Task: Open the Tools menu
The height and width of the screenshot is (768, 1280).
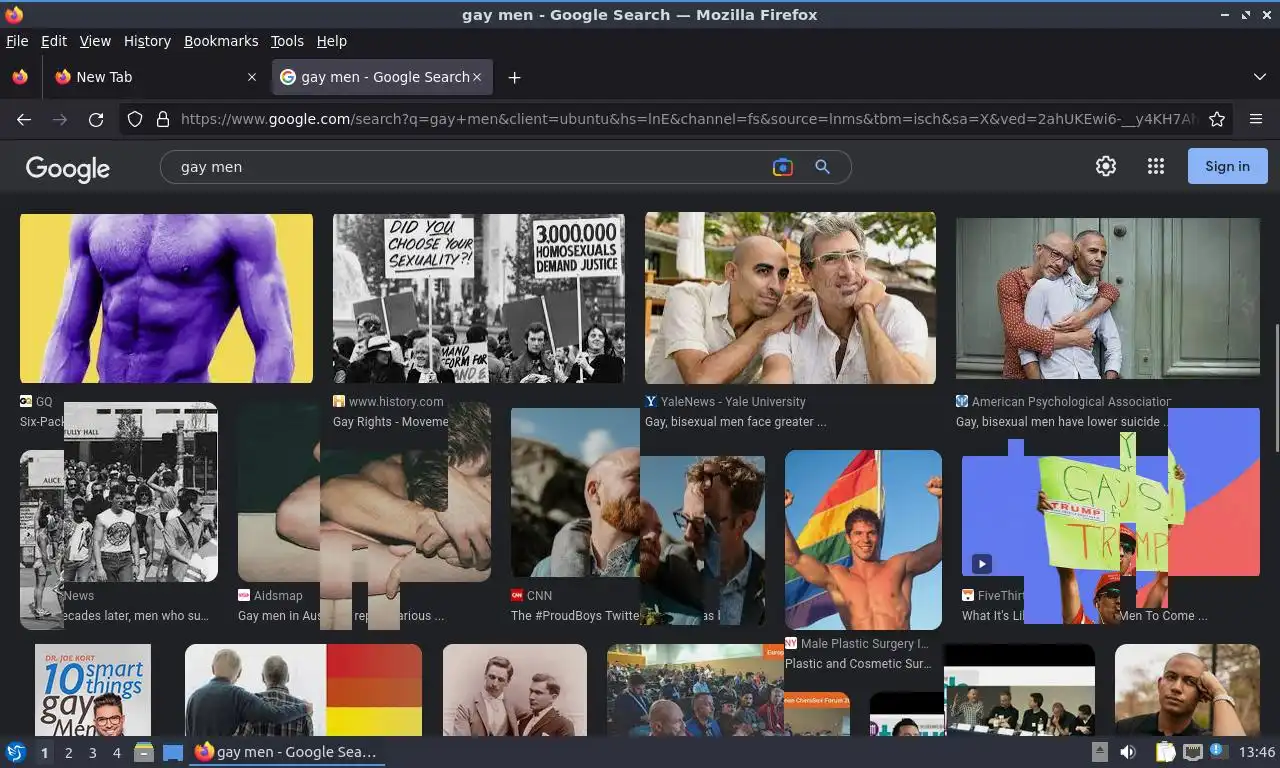Action: [287, 41]
